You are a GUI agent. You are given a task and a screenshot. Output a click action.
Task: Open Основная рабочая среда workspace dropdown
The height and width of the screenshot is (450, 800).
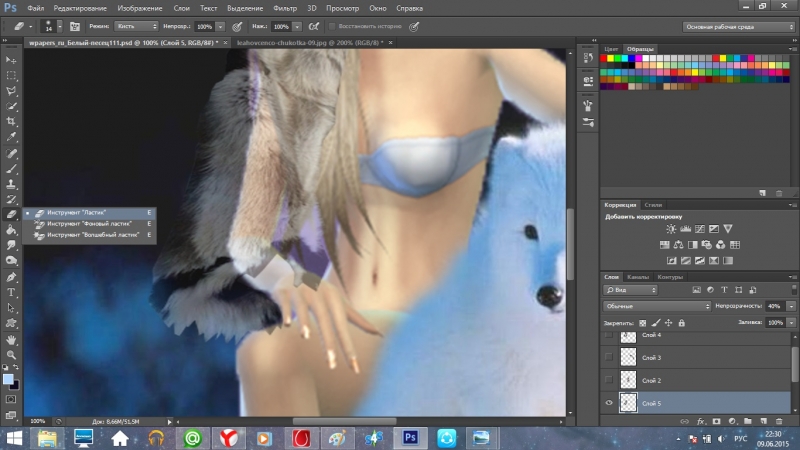point(738,27)
